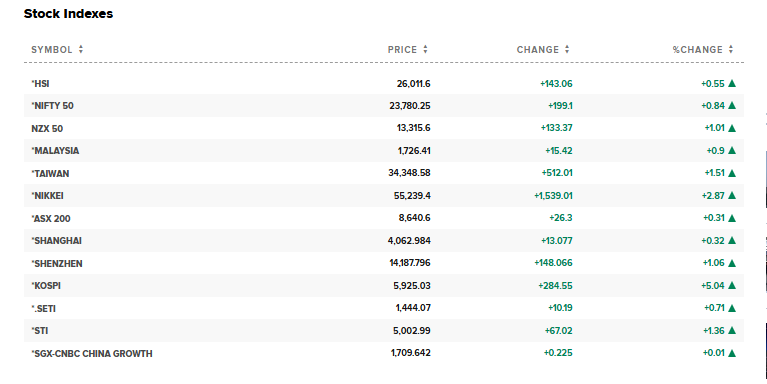Click the KOSPI percent change +5.04
Image resolution: width=767 pixels, height=384 pixels.
pos(713,286)
